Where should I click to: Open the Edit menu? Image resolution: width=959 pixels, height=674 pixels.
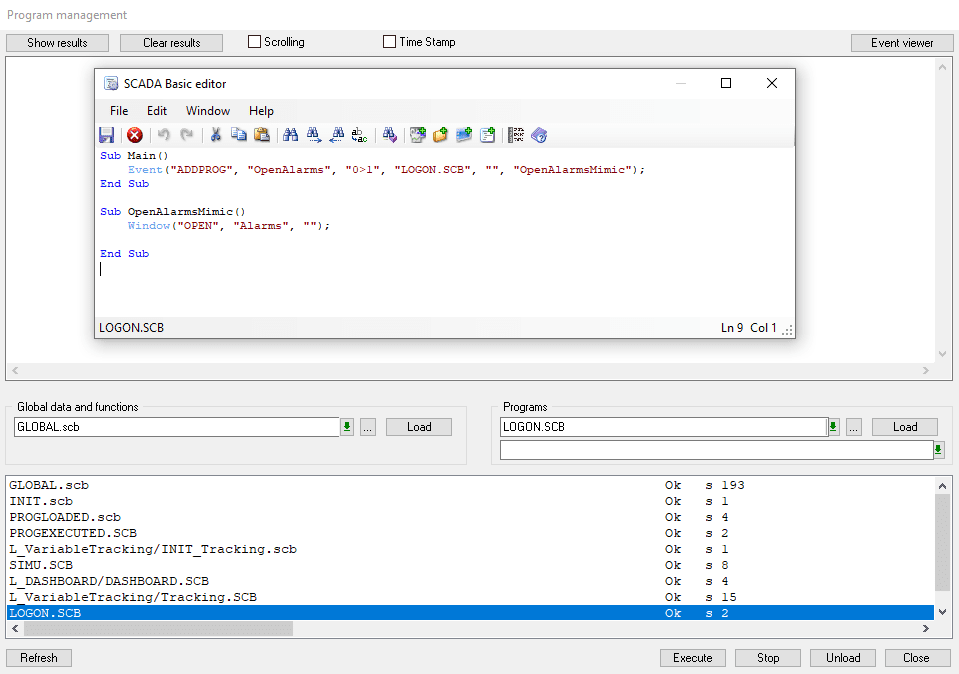(157, 111)
